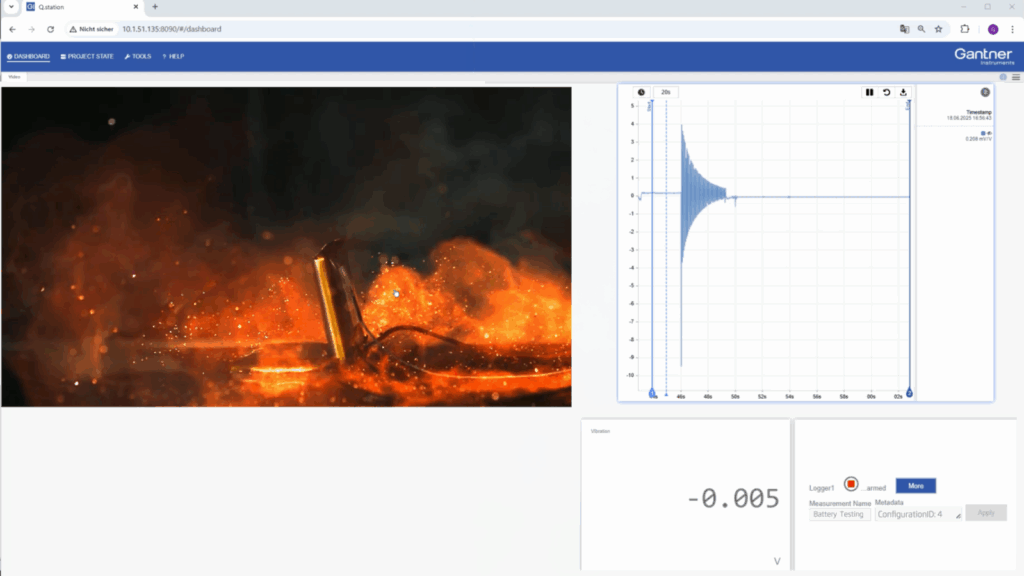1024x576 pixels.
Task: Open the browser zoom icon
Action: [x=921, y=29]
